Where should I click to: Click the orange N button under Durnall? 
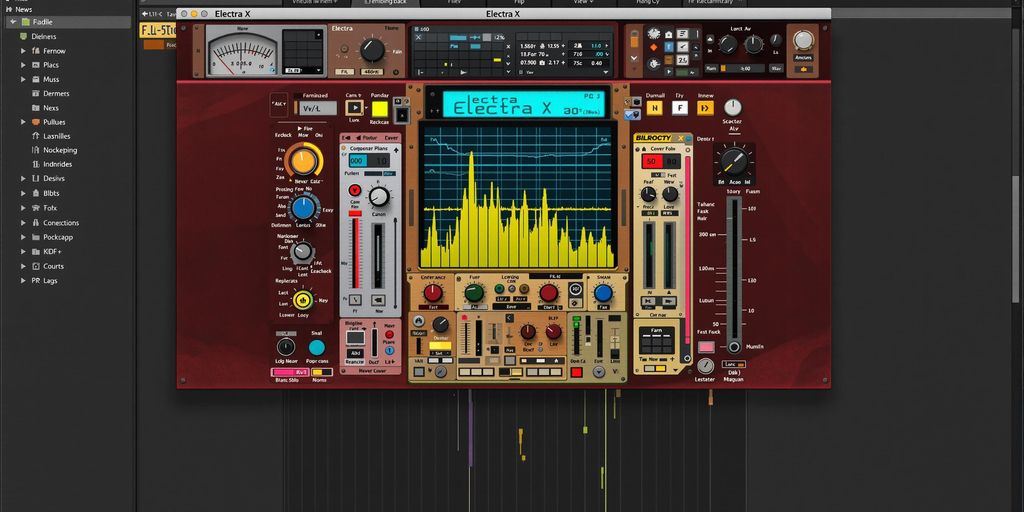point(654,108)
